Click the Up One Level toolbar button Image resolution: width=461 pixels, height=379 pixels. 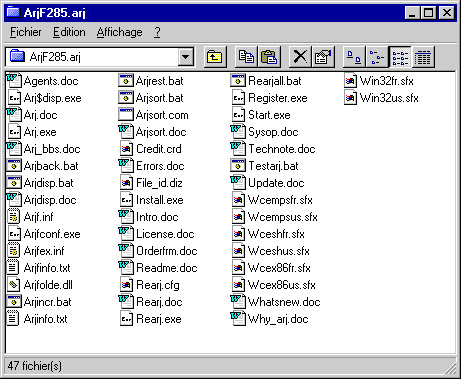(215, 57)
